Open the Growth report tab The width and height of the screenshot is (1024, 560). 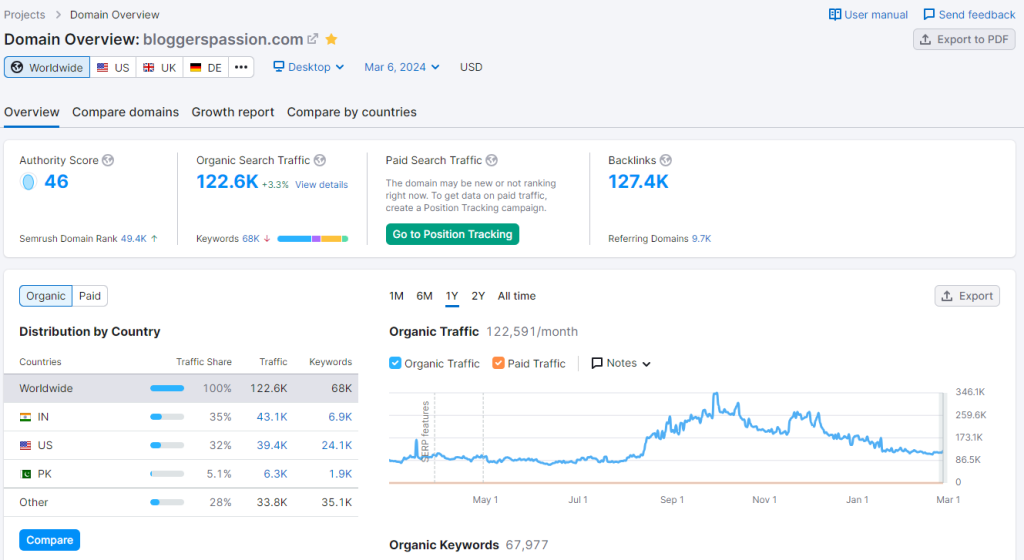pyautogui.click(x=232, y=112)
